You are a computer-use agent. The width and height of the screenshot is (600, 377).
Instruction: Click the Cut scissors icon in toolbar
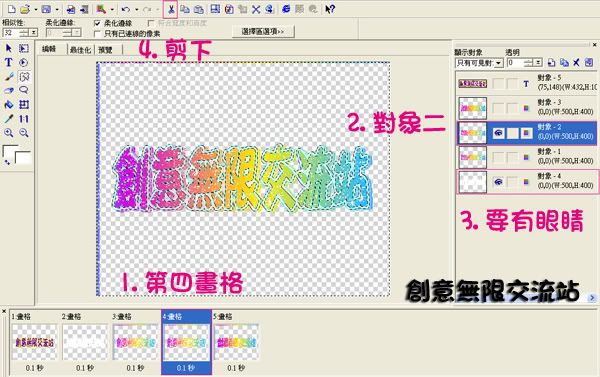click(x=171, y=9)
